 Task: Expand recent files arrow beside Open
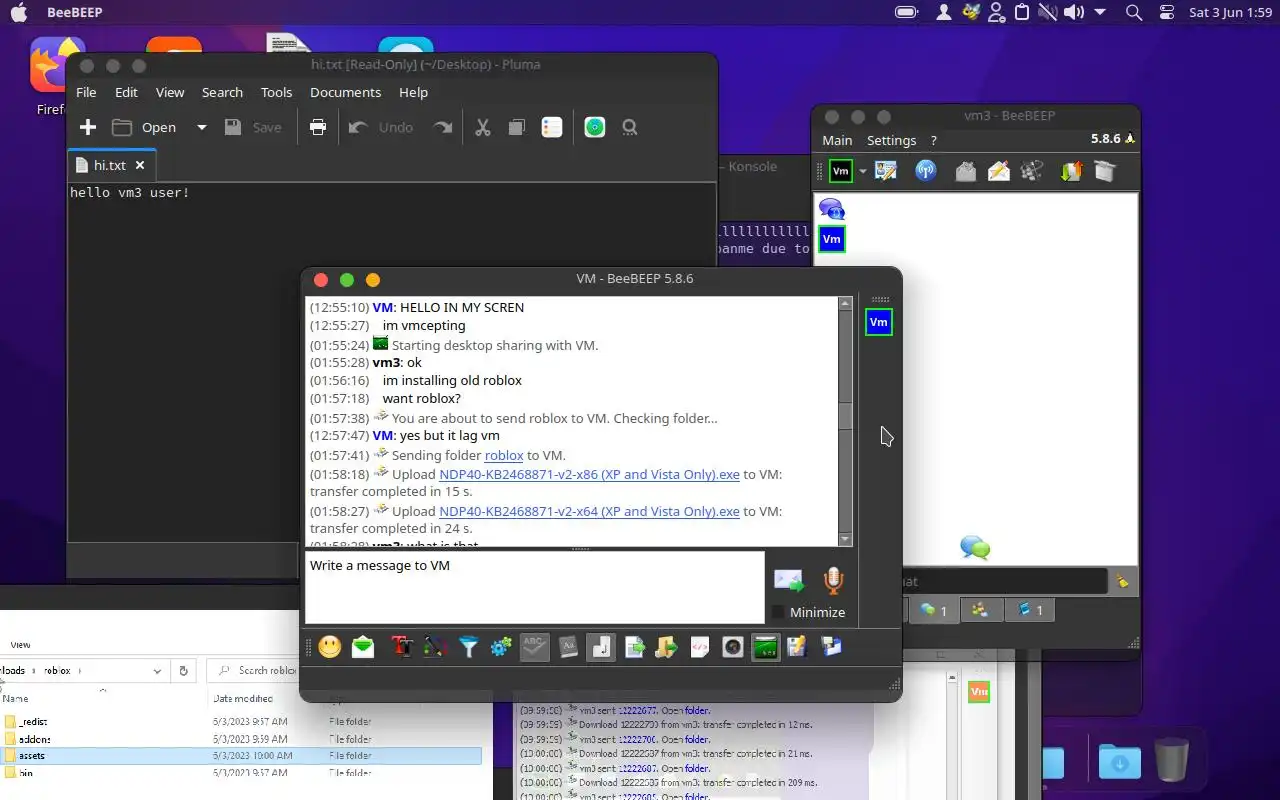(201, 127)
